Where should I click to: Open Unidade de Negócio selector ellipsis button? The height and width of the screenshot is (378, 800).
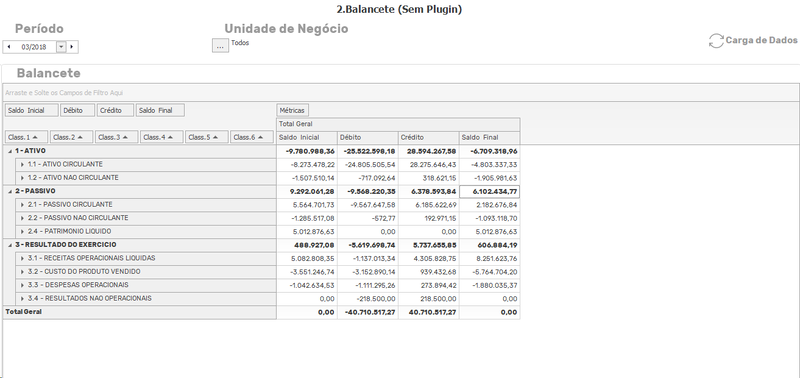[x=220, y=46]
